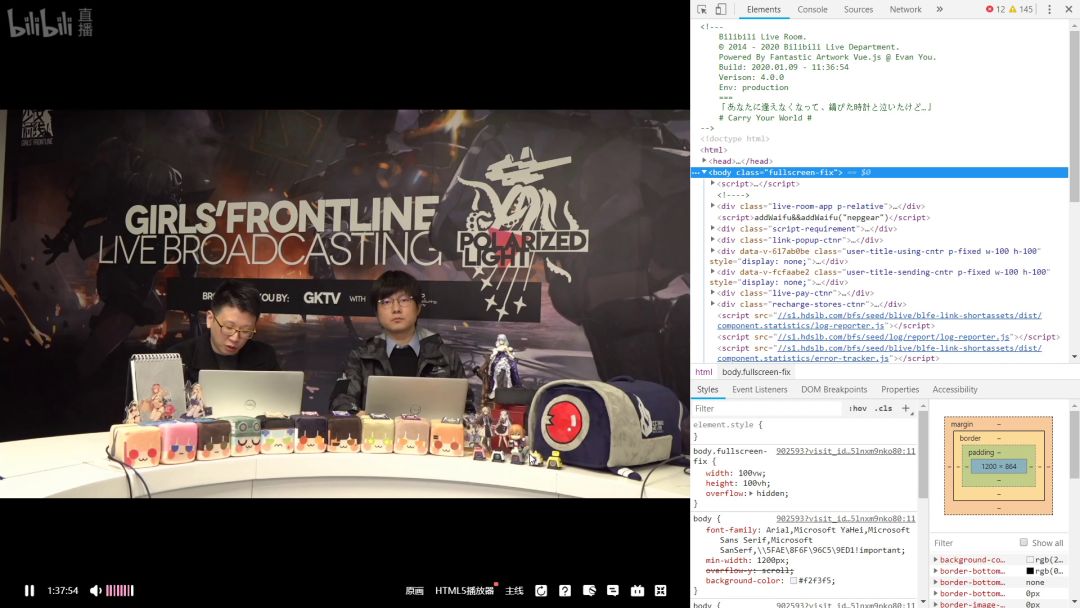This screenshot has height=608, width=1080.
Task: Mute the player volume speaker icon
Action: coord(96,590)
